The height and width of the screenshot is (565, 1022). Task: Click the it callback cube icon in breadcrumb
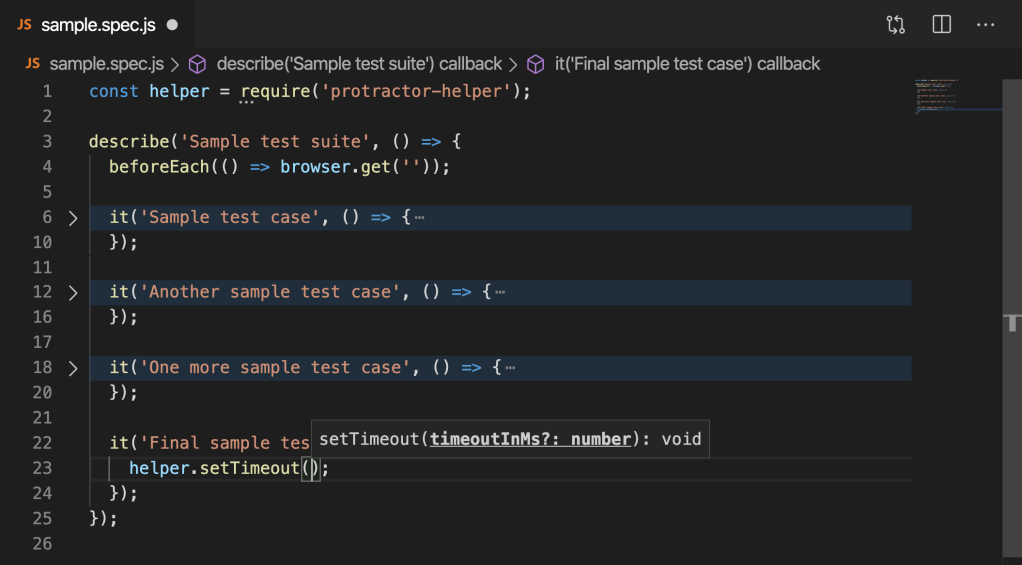click(x=536, y=64)
